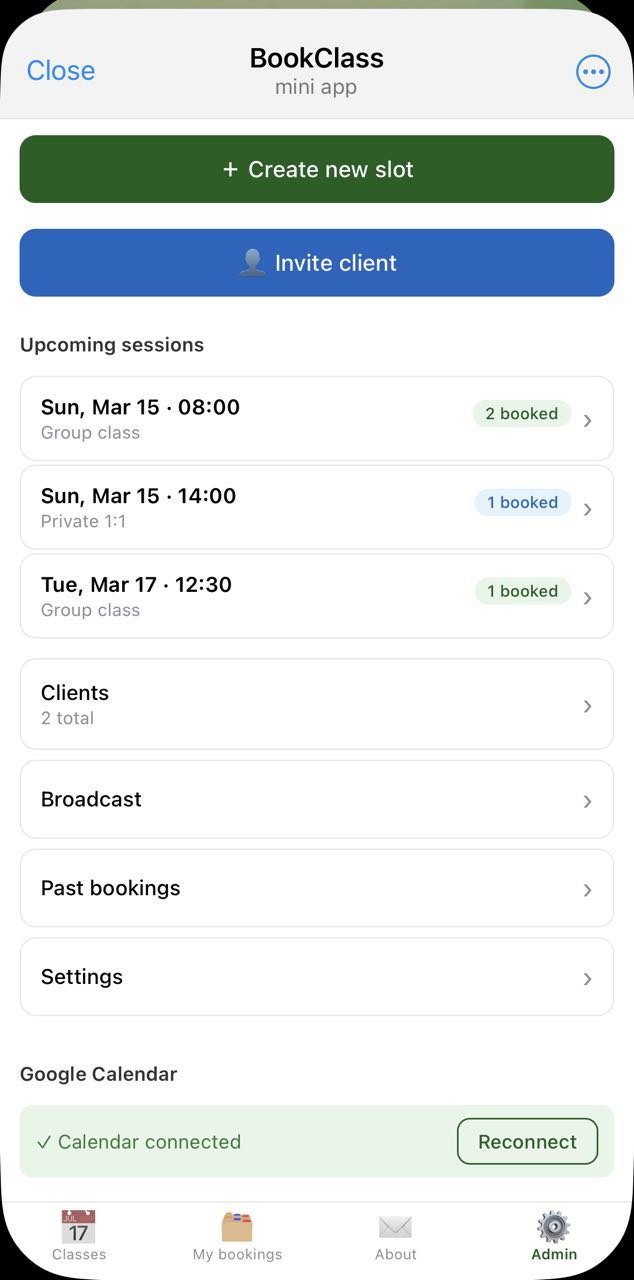Open the three-dot menu in the header

593,71
